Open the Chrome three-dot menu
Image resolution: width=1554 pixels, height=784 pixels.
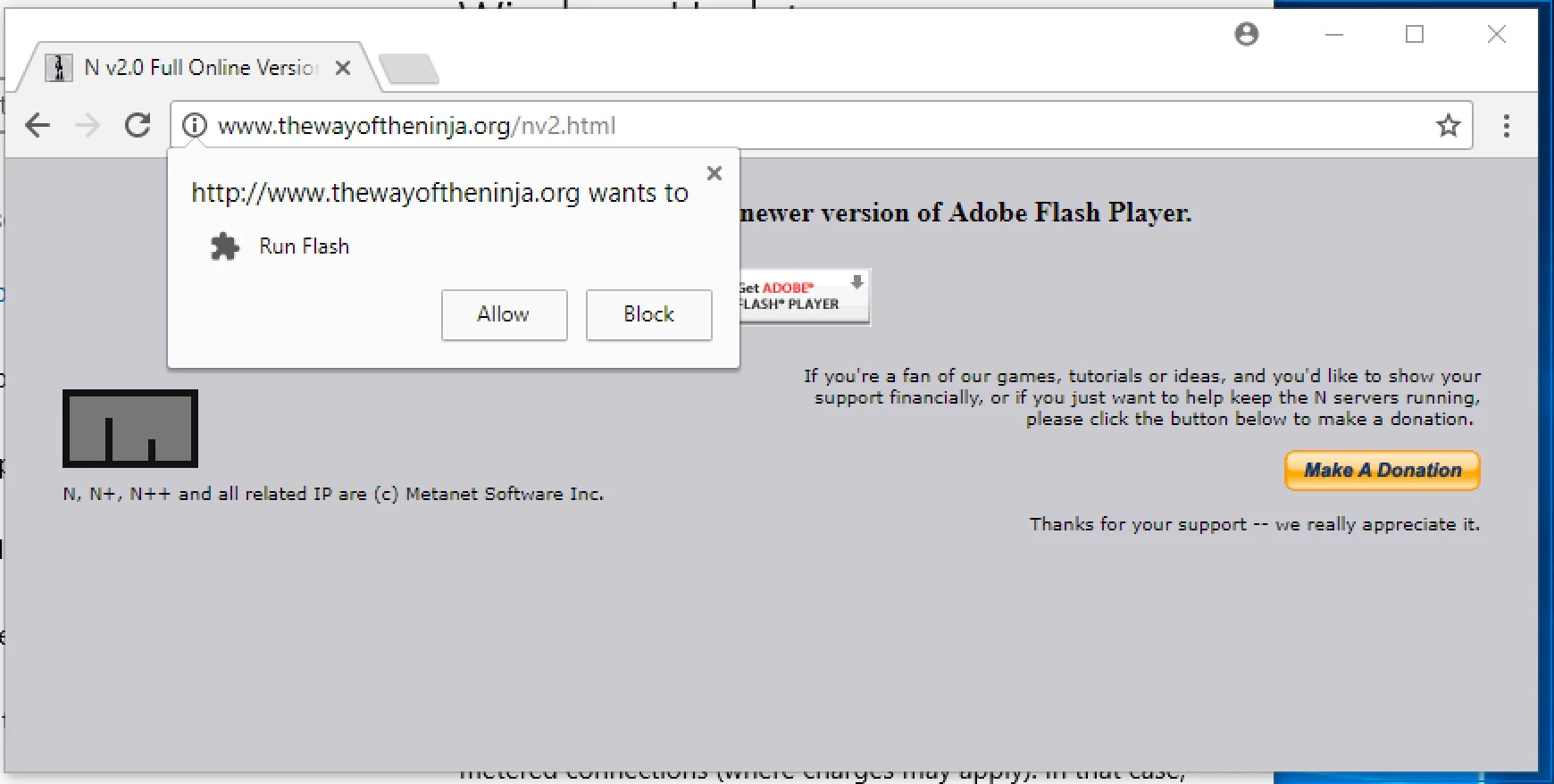pos(1506,125)
